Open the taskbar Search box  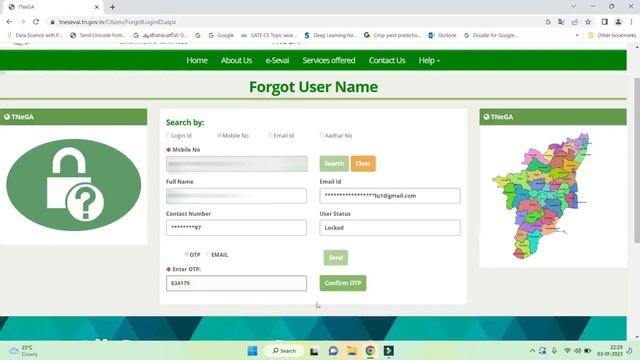coord(284,351)
